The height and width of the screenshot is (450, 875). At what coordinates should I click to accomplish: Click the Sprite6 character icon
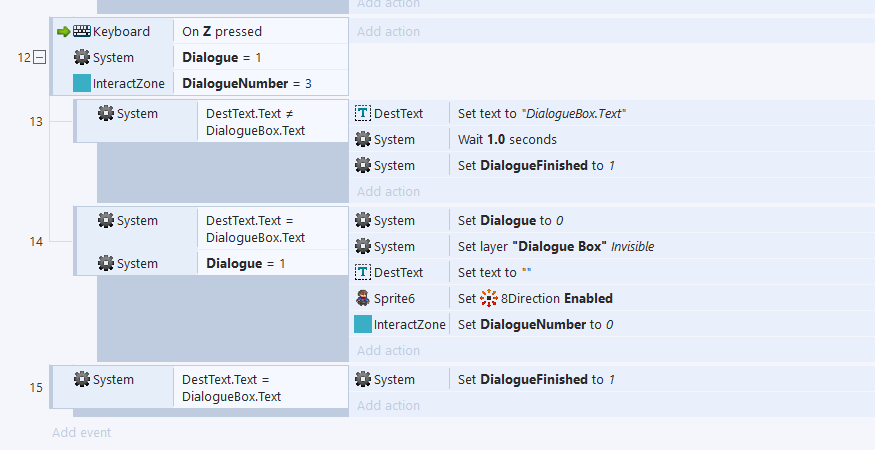[x=363, y=298]
